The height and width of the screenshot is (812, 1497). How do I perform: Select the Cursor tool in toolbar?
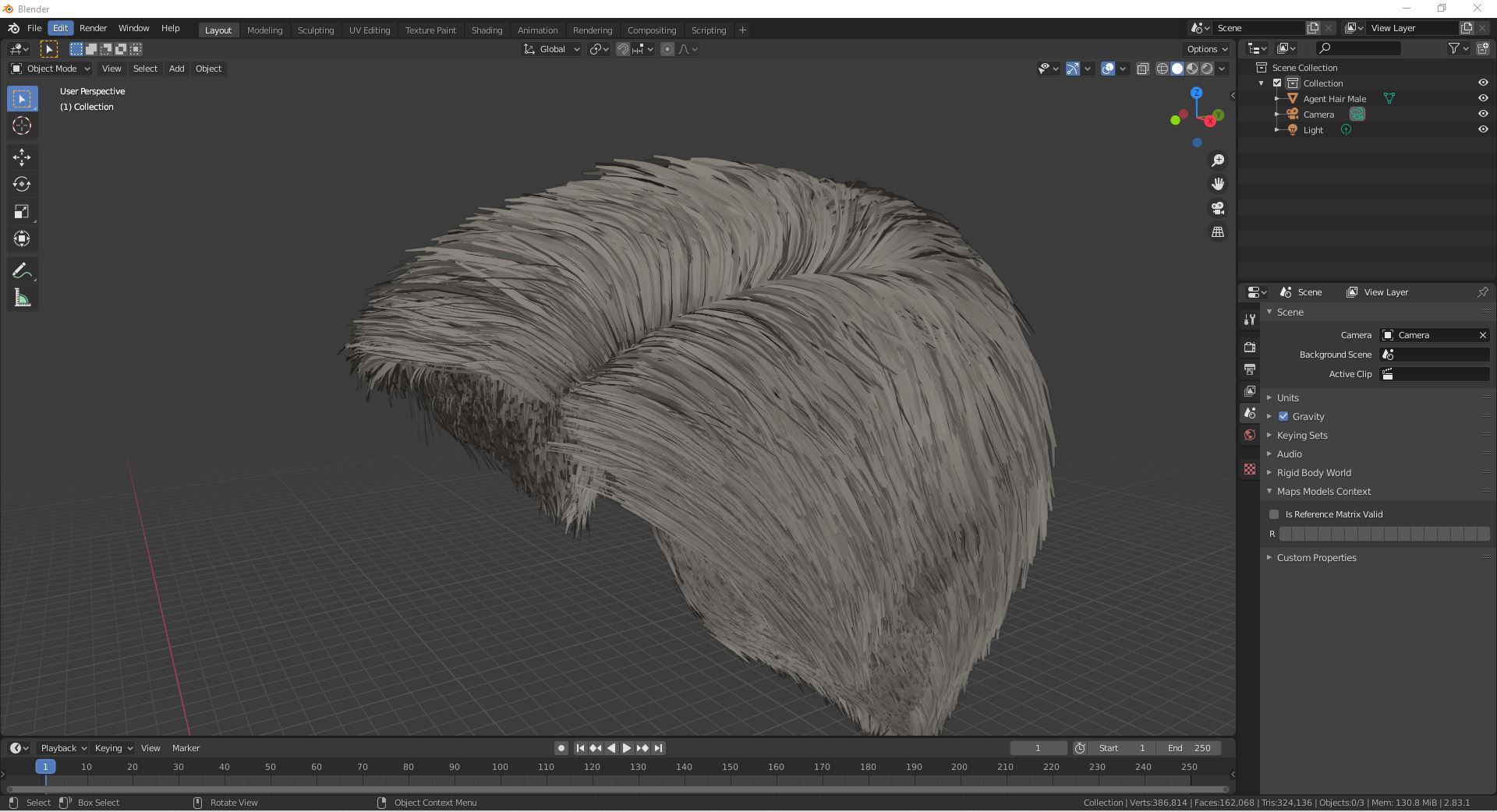click(x=22, y=125)
